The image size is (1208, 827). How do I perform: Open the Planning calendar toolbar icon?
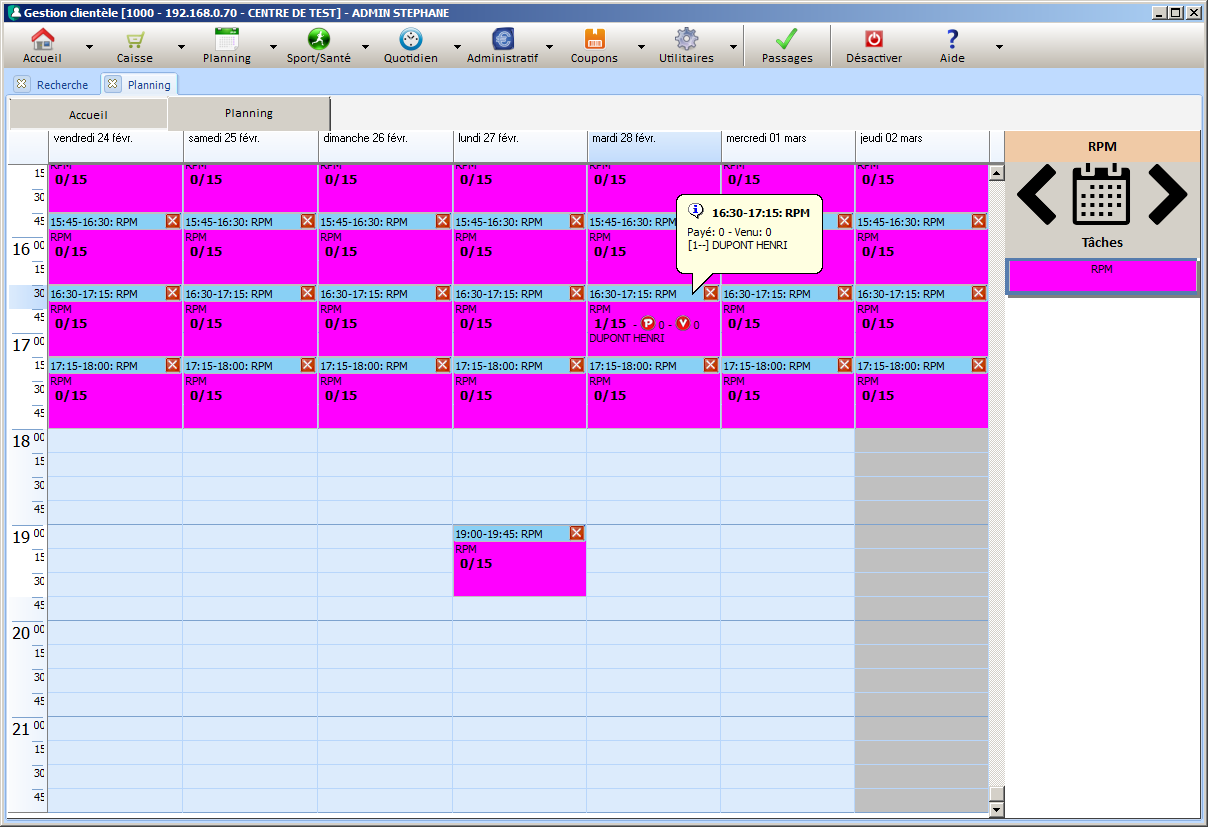(x=227, y=40)
